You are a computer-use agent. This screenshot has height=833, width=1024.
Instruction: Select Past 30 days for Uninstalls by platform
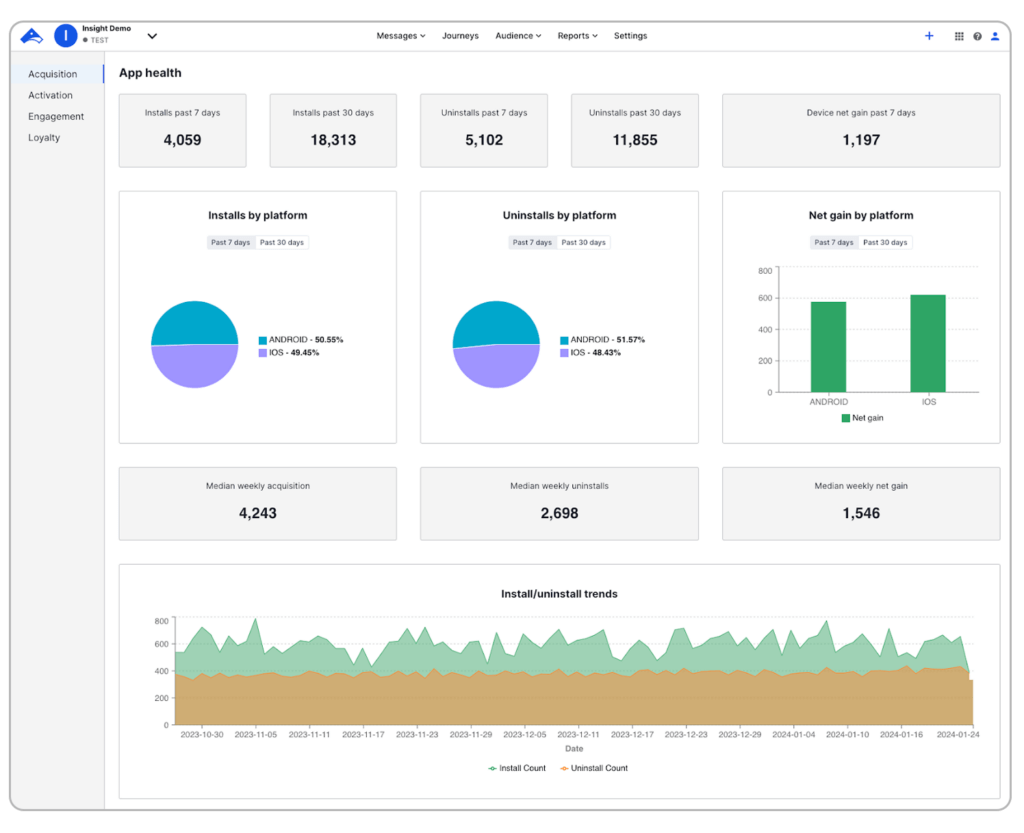(x=583, y=242)
